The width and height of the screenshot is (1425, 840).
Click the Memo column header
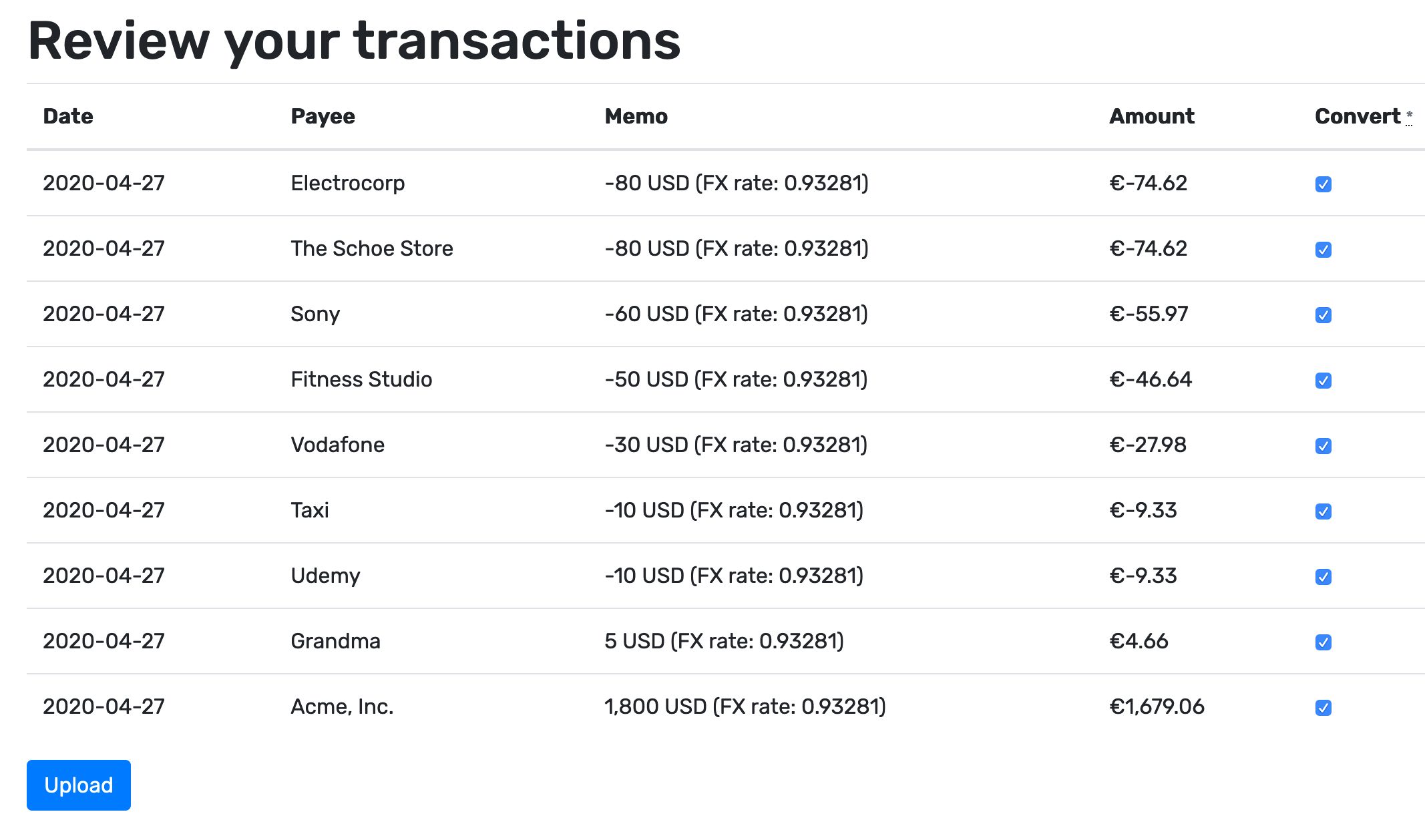coord(636,116)
